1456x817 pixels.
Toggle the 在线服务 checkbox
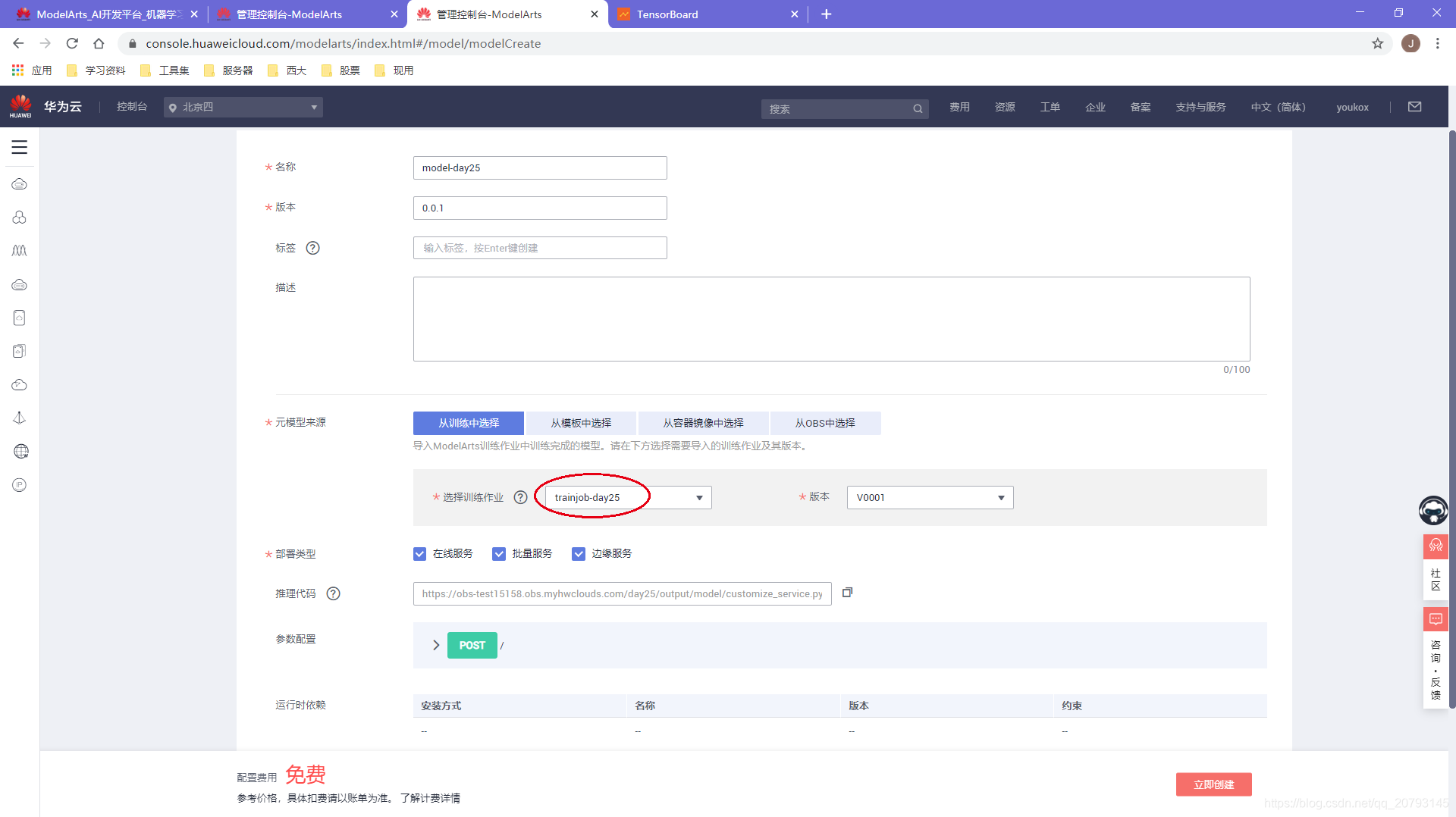point(419,554)
